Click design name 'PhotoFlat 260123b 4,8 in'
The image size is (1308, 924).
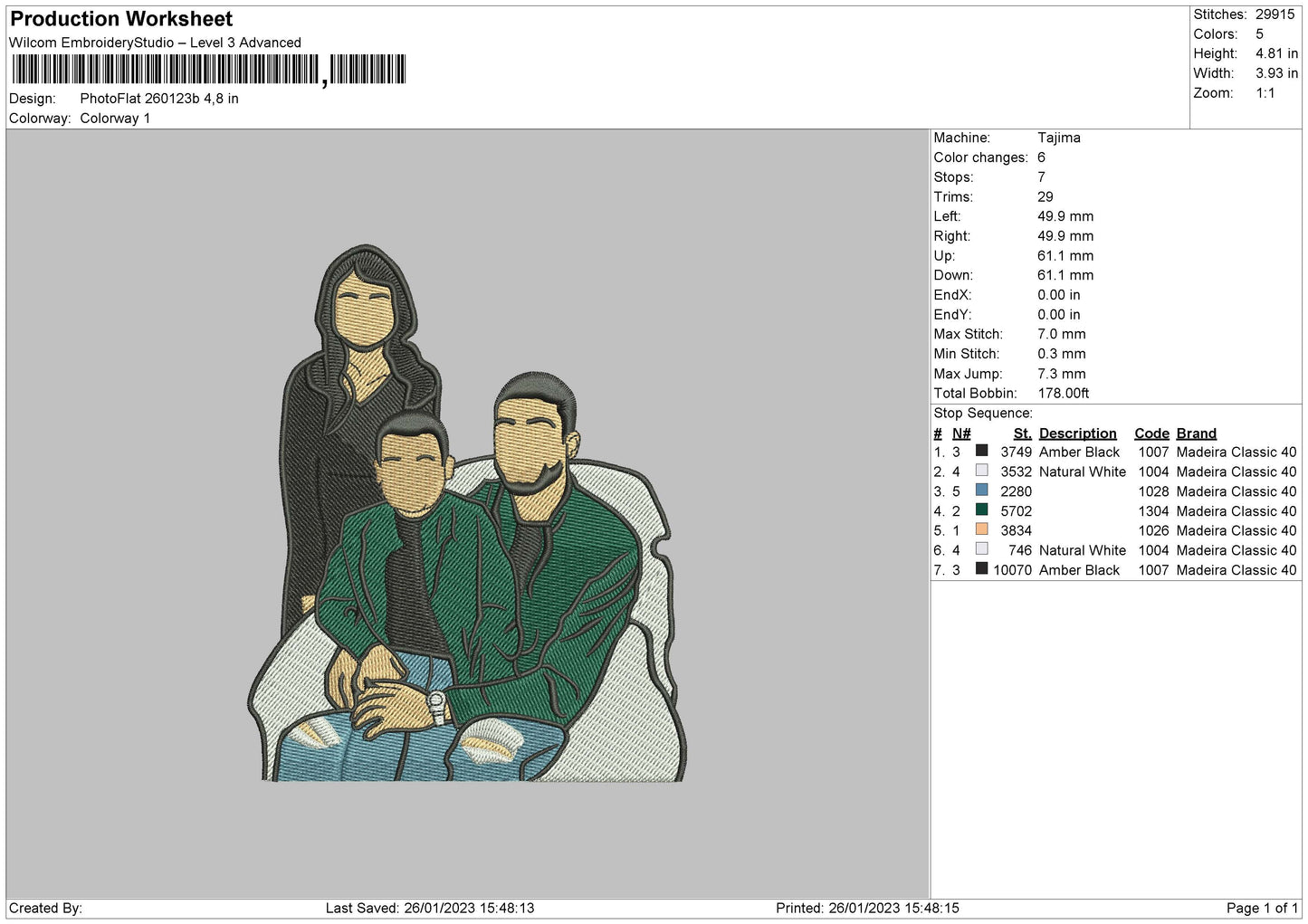tap(159, 99)
